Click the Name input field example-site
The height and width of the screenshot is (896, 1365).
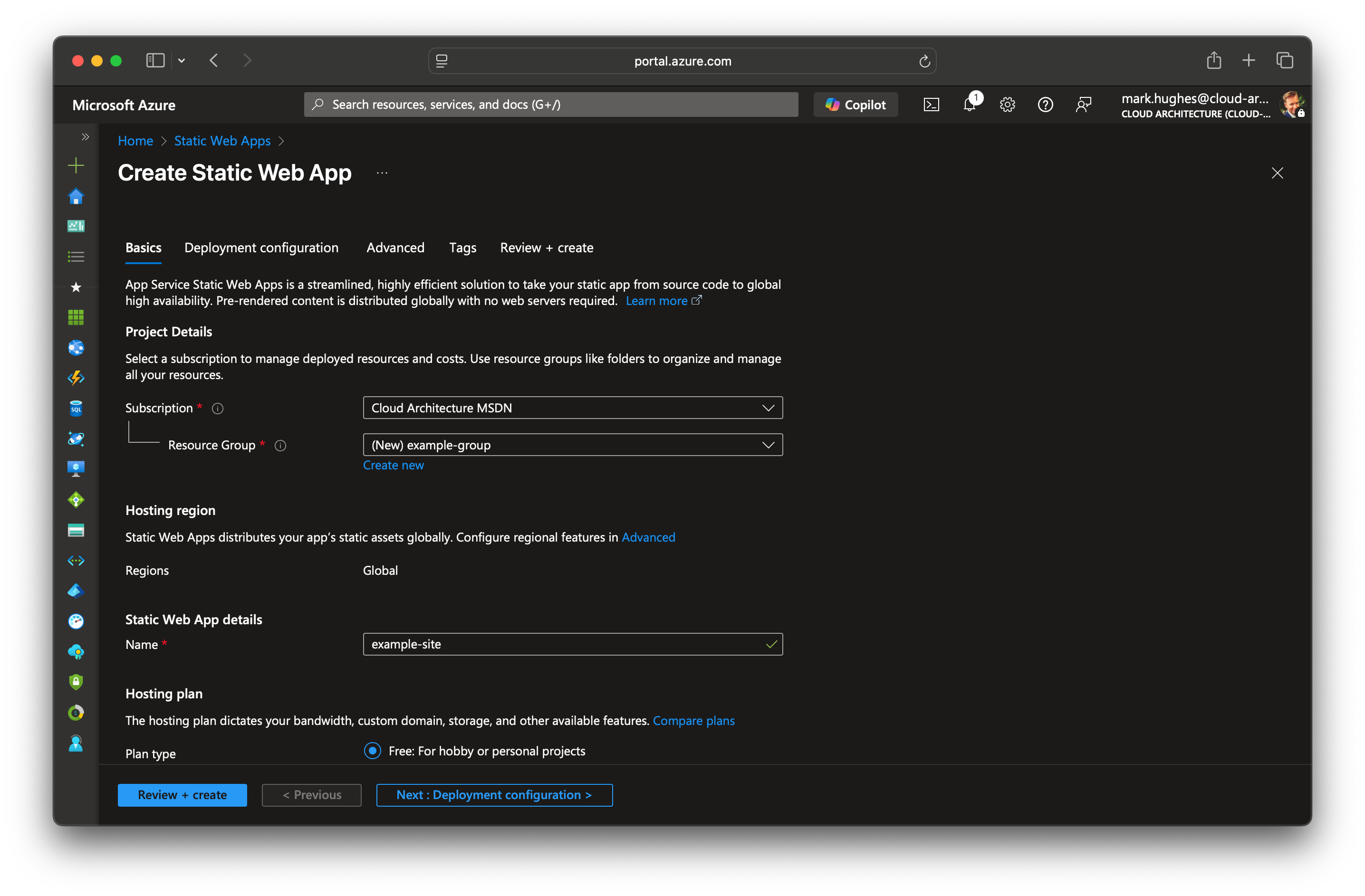(573, 644)
